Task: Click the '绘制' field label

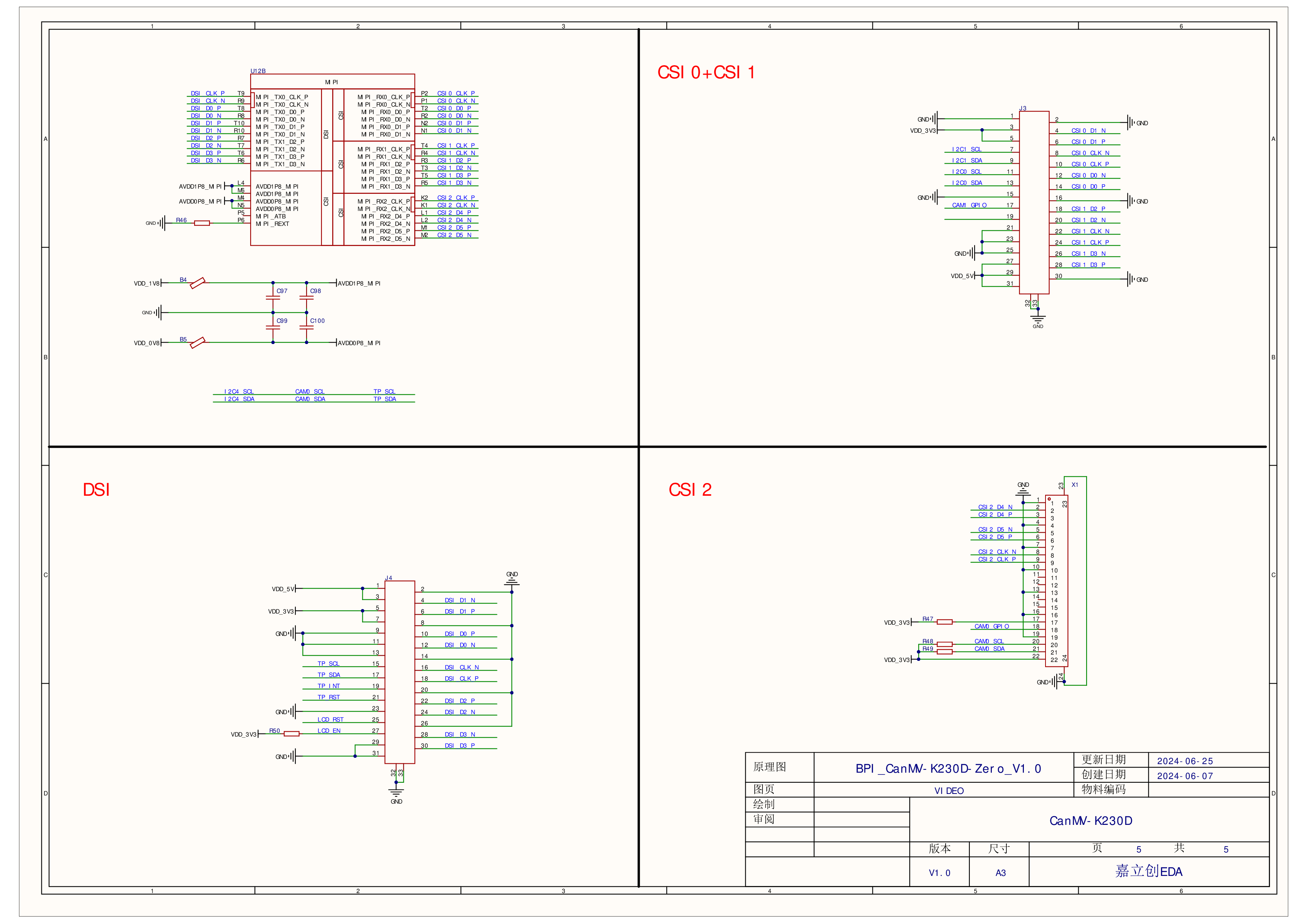Action: (764, 804)
